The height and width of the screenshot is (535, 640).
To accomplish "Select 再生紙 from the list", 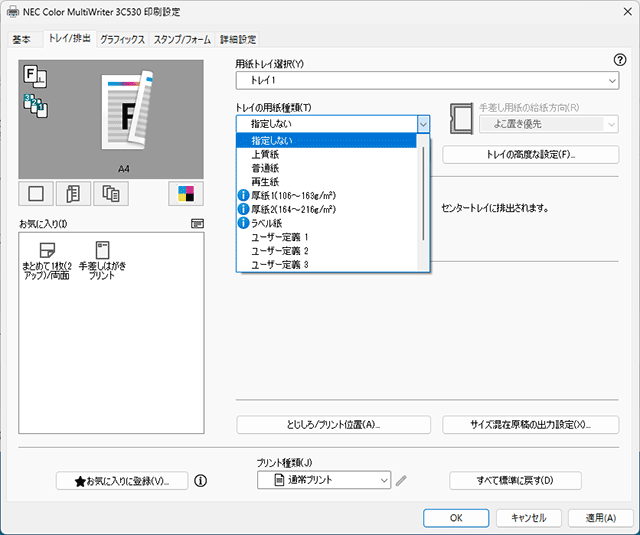I will pyautogui.click(x=327, y=182).
